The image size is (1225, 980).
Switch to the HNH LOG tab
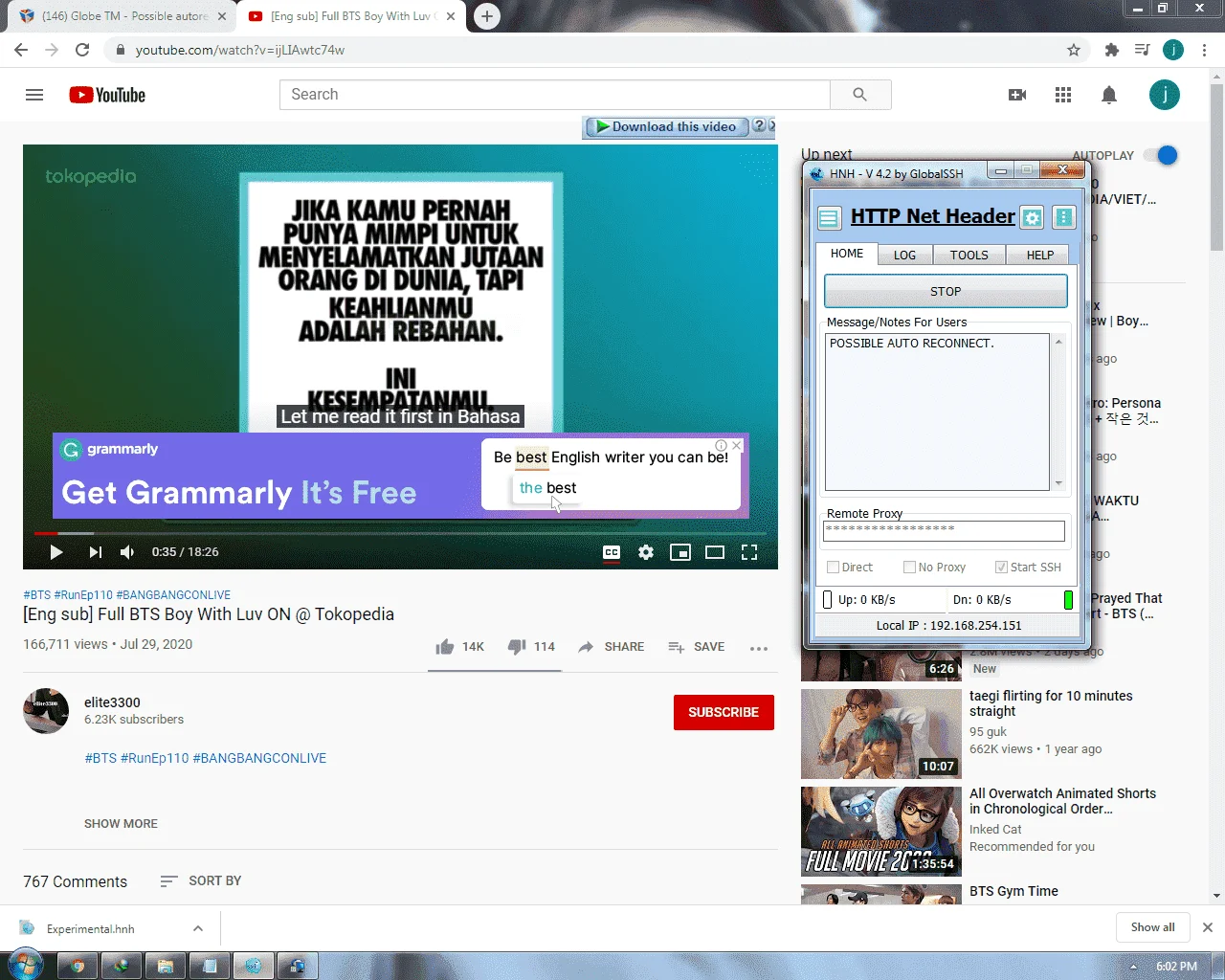coord(904,255)
